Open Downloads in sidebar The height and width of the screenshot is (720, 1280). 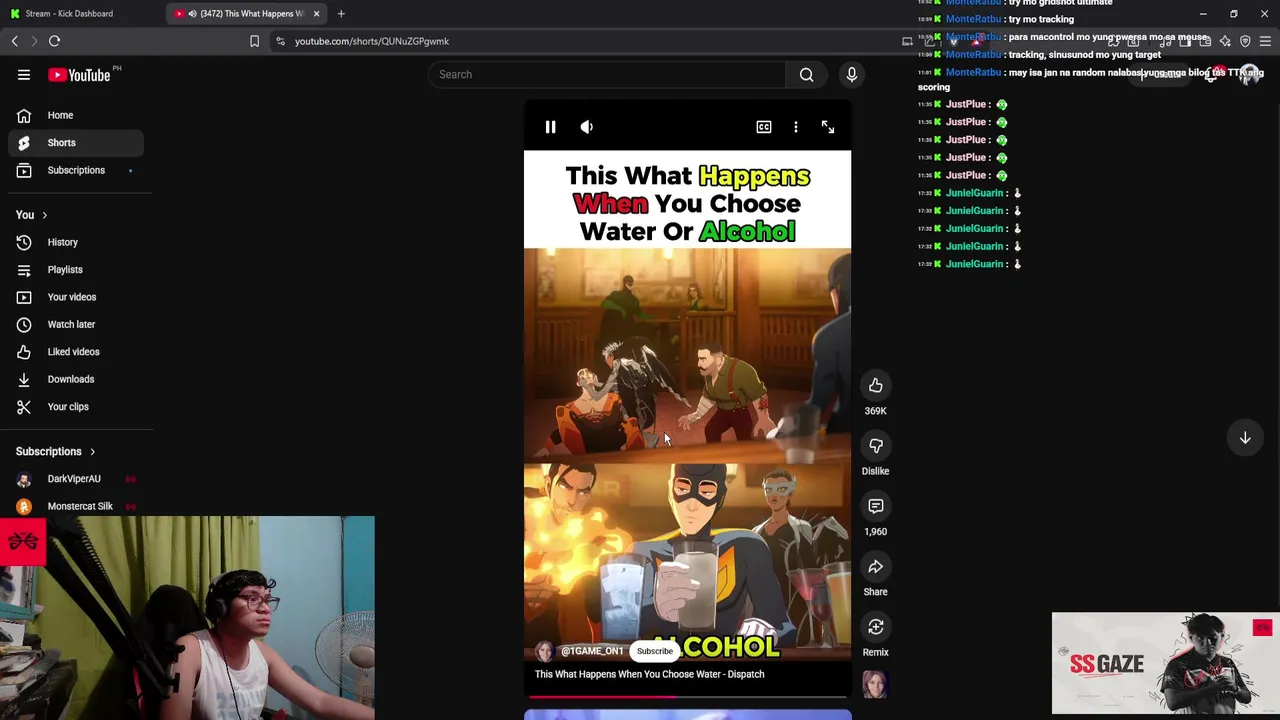76,379
